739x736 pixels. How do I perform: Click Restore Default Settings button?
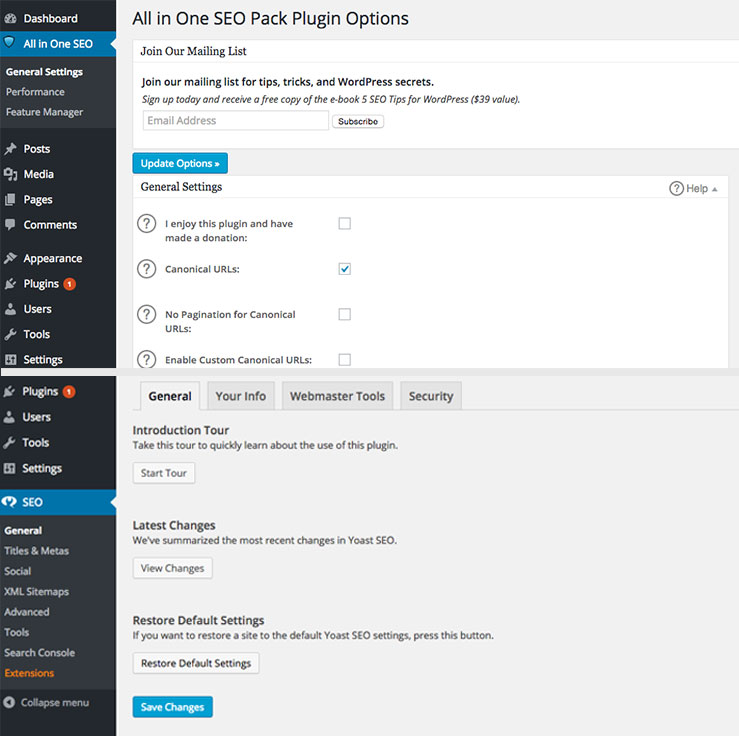196,663
